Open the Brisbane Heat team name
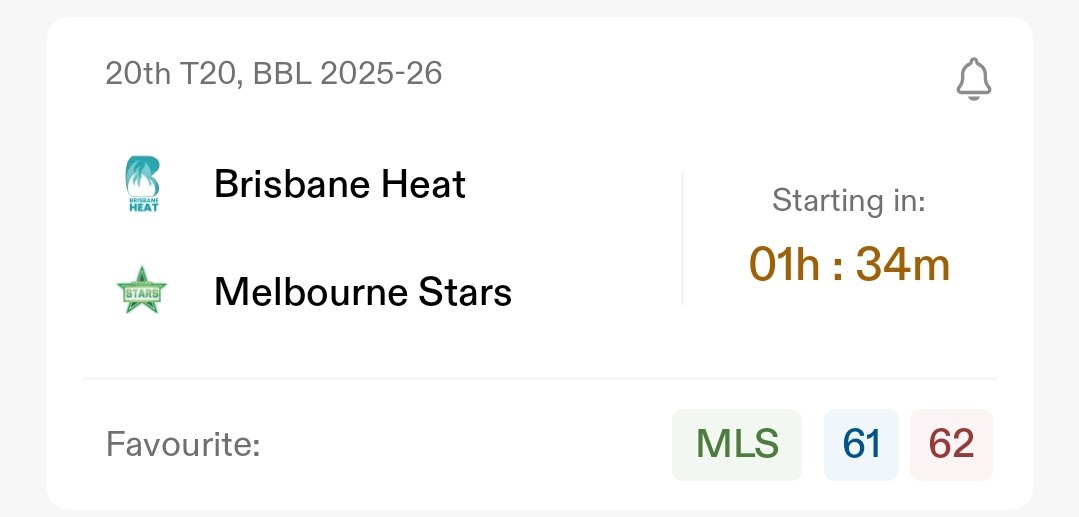 [x=339, y=185]
